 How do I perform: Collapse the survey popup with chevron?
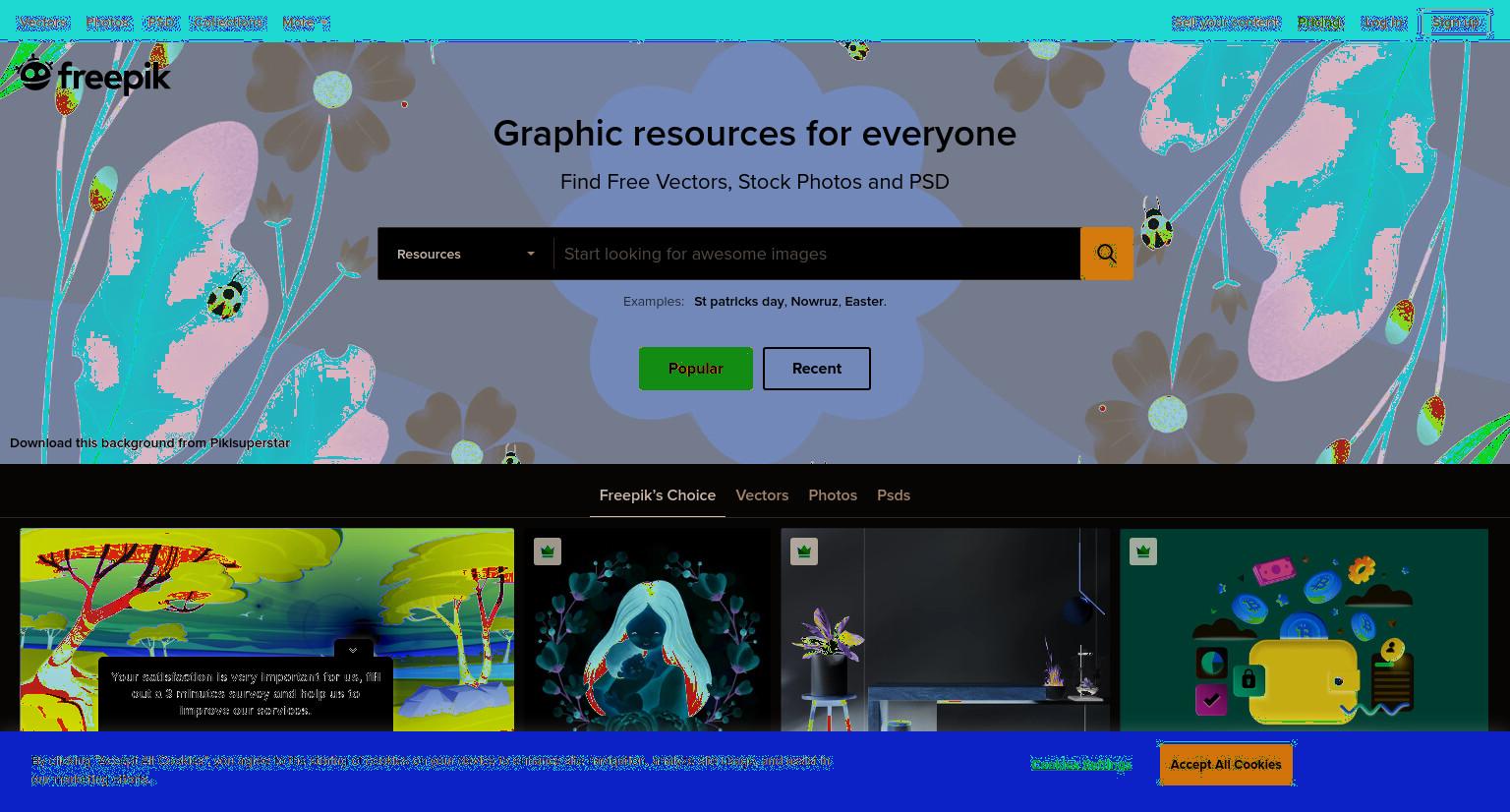[x=353, y=650]
